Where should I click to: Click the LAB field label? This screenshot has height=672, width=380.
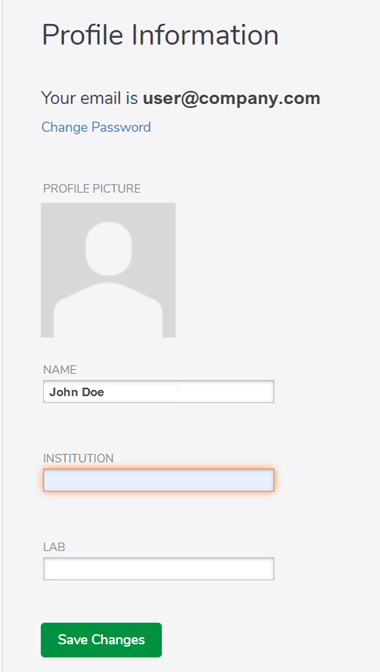click(x=54, y=547)
